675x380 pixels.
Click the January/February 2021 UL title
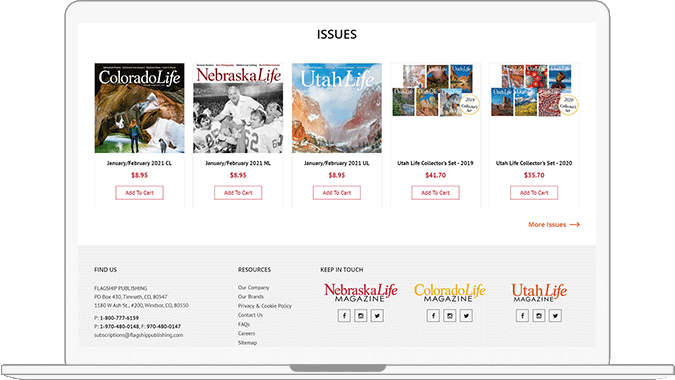point(337,163)
